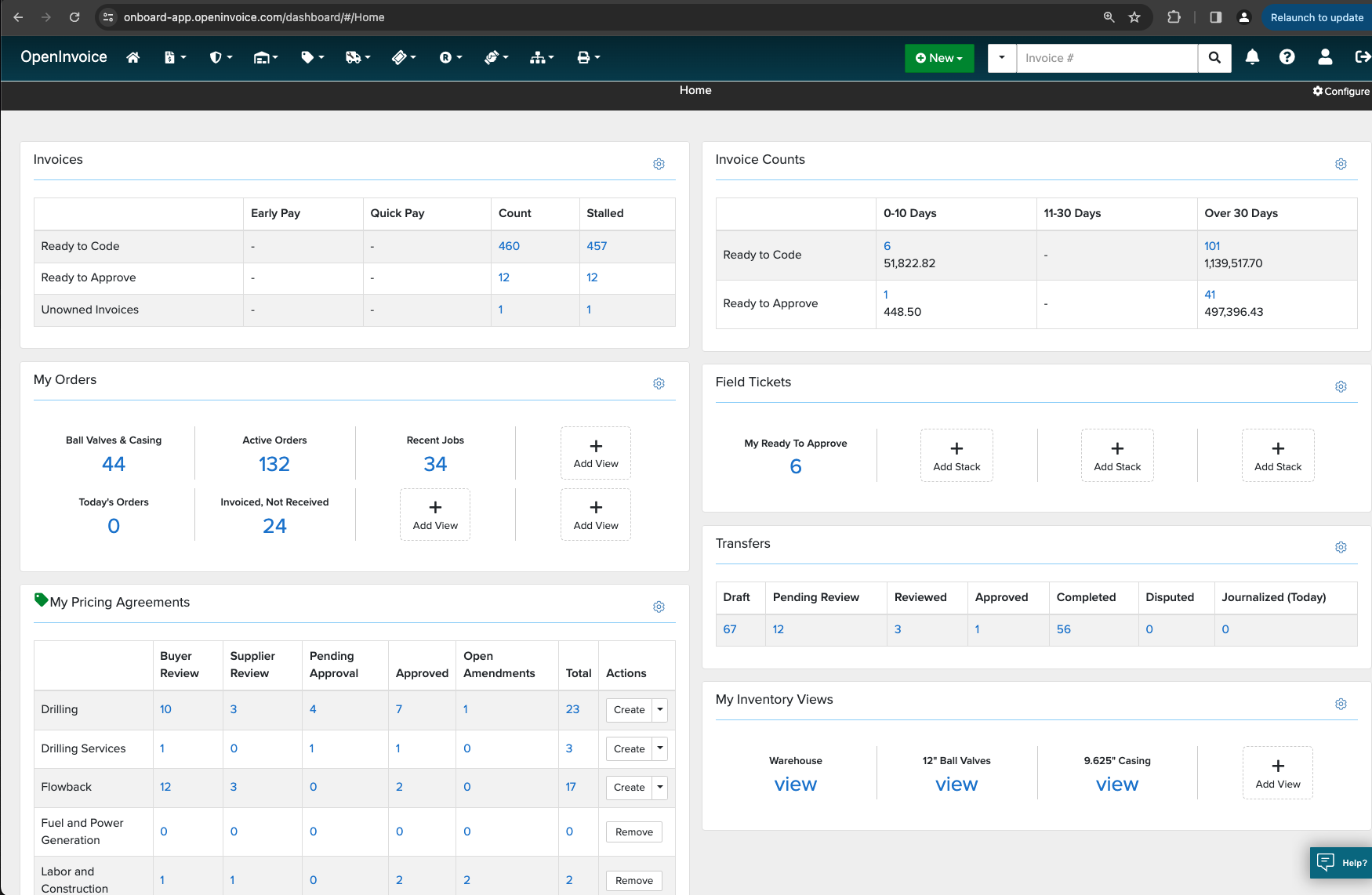
Task: Open Invoices widget gear settings
Action: pos(659,164)
